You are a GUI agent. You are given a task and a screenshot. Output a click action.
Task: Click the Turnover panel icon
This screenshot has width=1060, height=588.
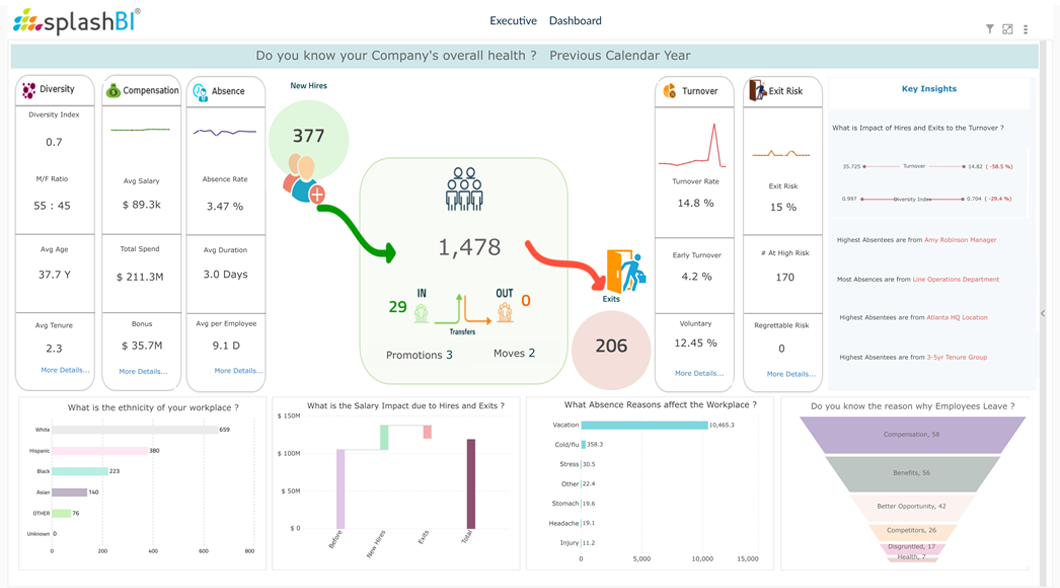click(668, 88)
